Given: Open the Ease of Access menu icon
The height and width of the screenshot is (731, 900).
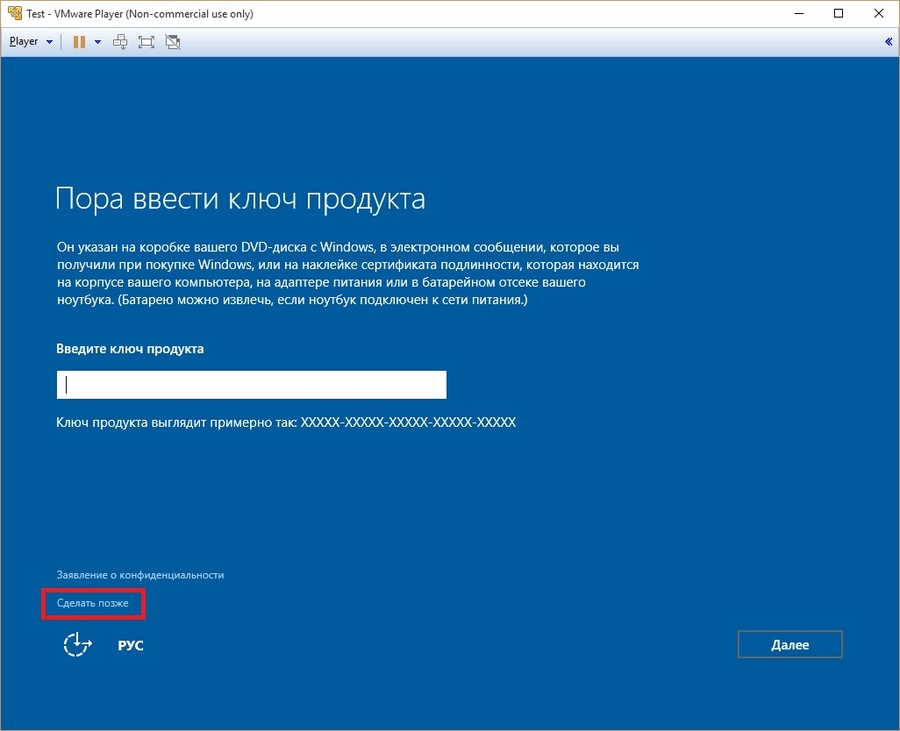Looking at the screenshot, I should tap(76, 645).
